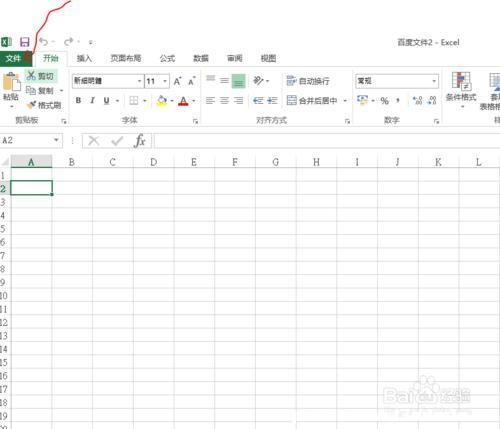Toggle top vertical align
500x429 pixels.
pyautogui.click(x=210, y=80)
